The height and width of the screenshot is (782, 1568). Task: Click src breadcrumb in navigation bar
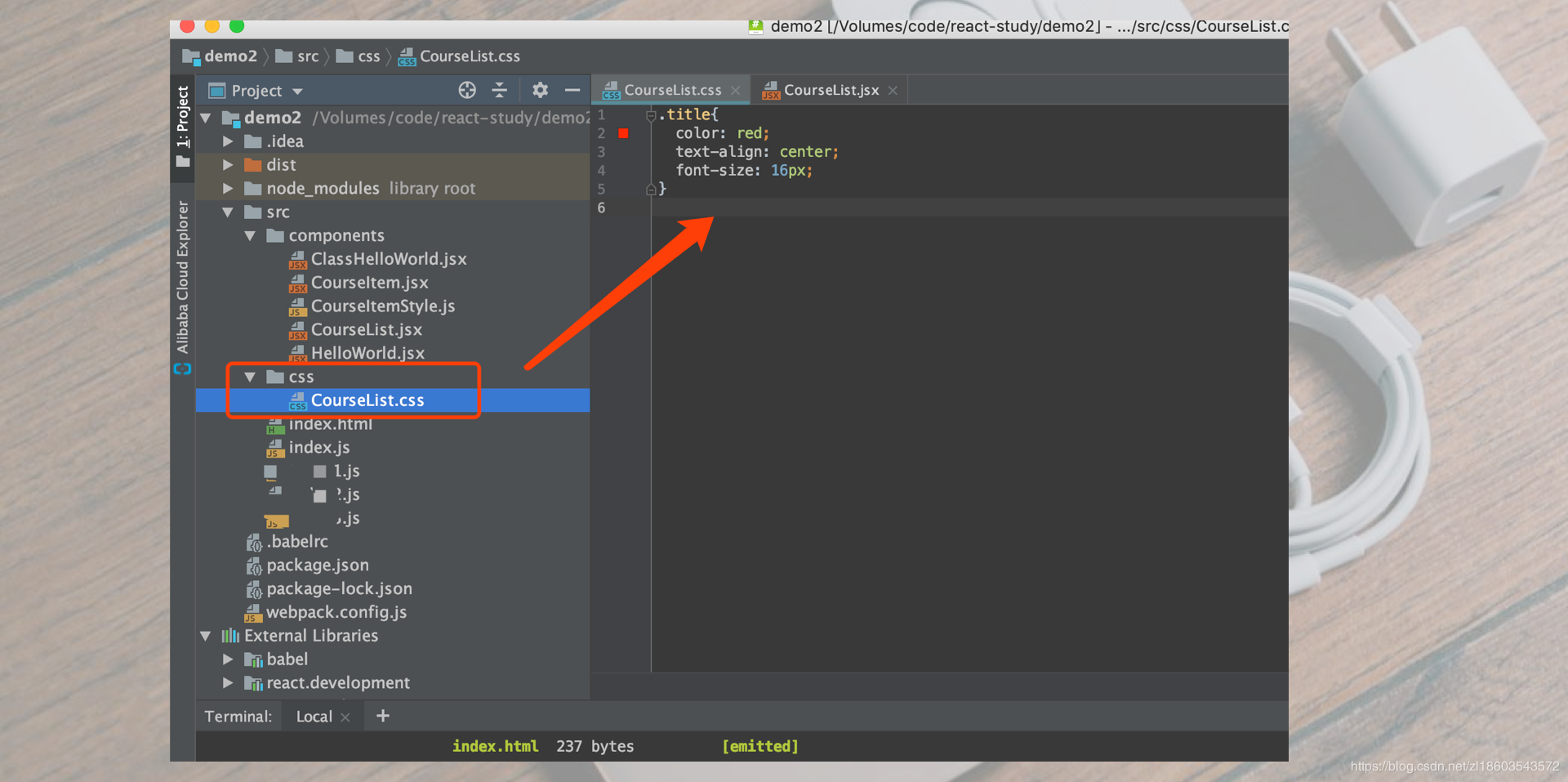297,56
